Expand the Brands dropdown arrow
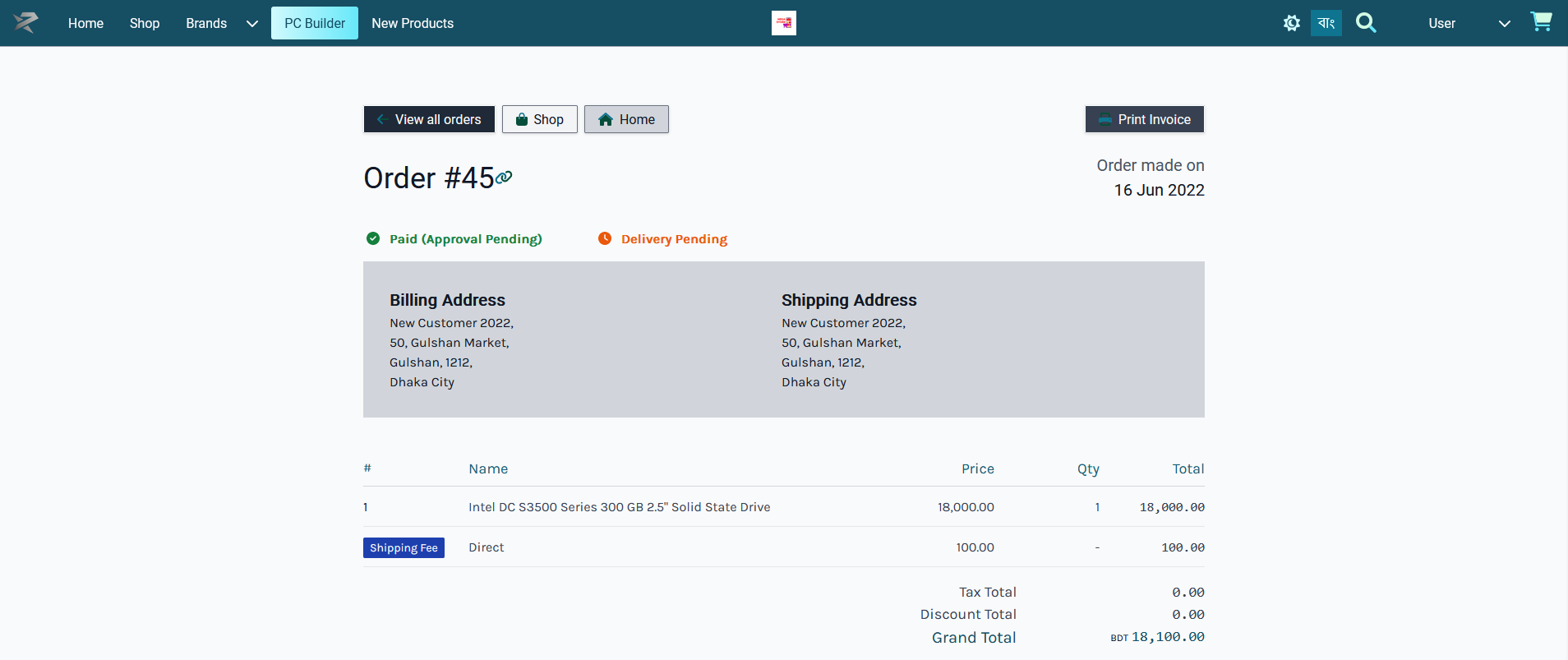This screenshot has height=660, width=1568. (x=252, y=24)
